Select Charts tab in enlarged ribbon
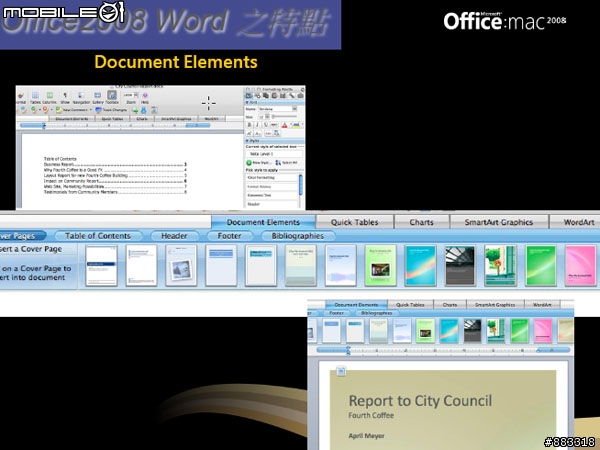 point(422,222)
